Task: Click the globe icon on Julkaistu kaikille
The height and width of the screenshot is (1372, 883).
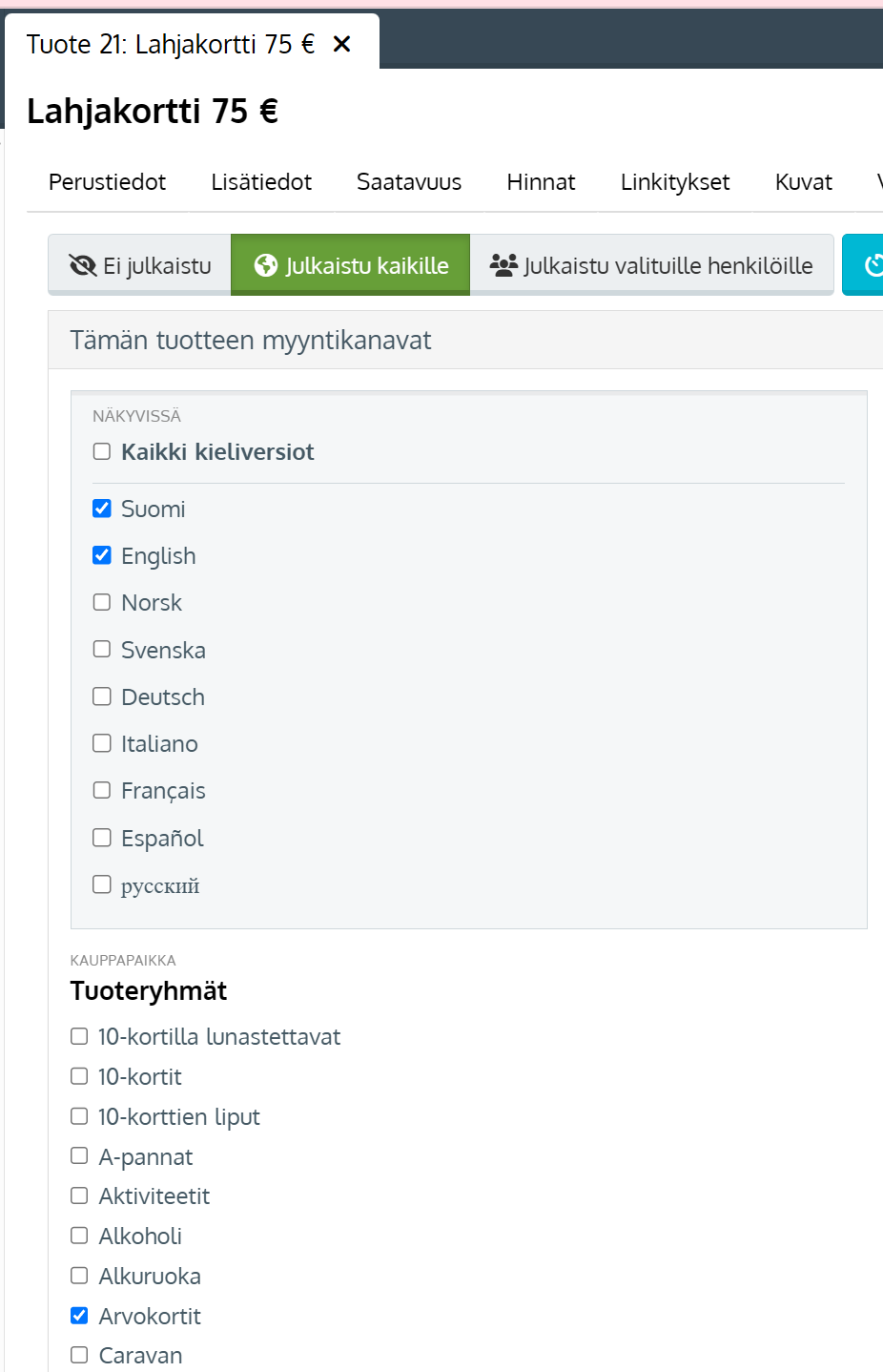Action: point(266,265)
